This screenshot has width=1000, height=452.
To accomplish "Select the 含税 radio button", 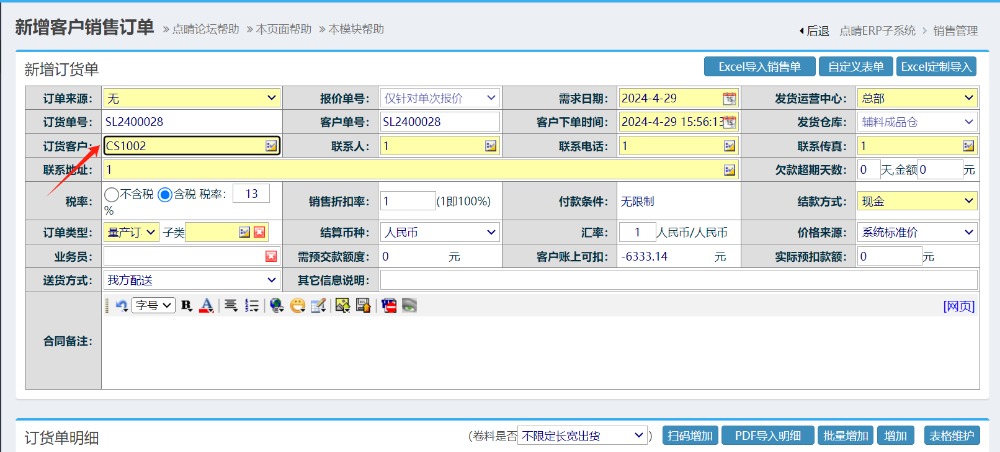I will 165,194.
